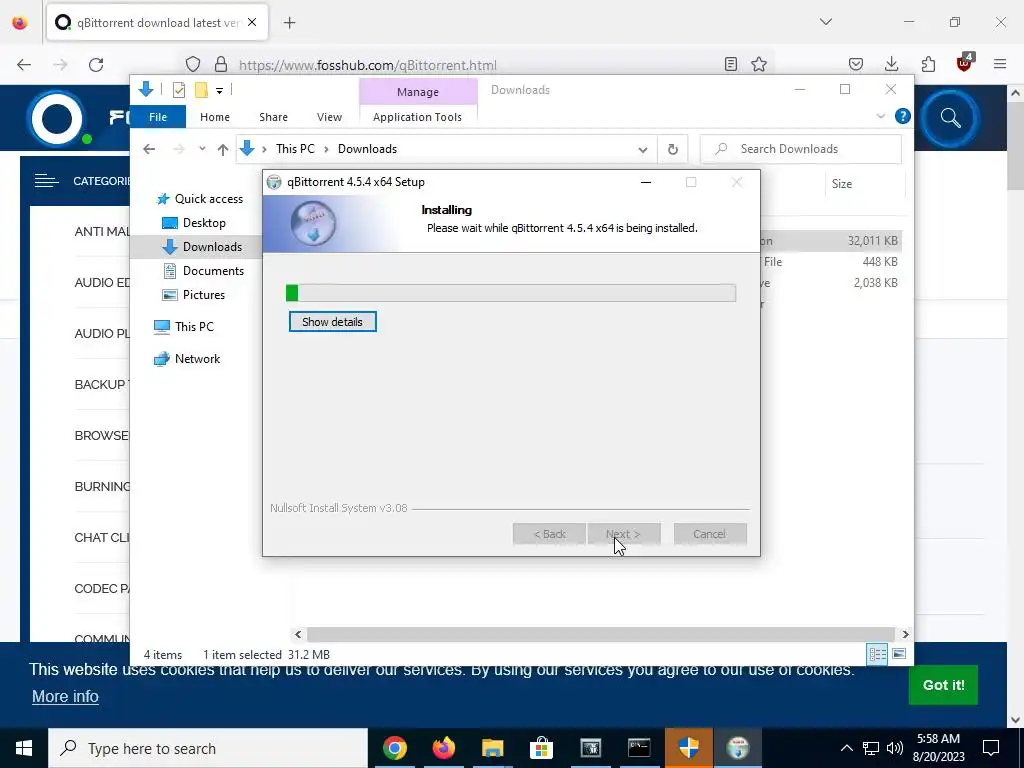Open the Windows Start menu
The height and width of the screenshot is (768, 1024).
pyautogui.click(x=24, y=748)
